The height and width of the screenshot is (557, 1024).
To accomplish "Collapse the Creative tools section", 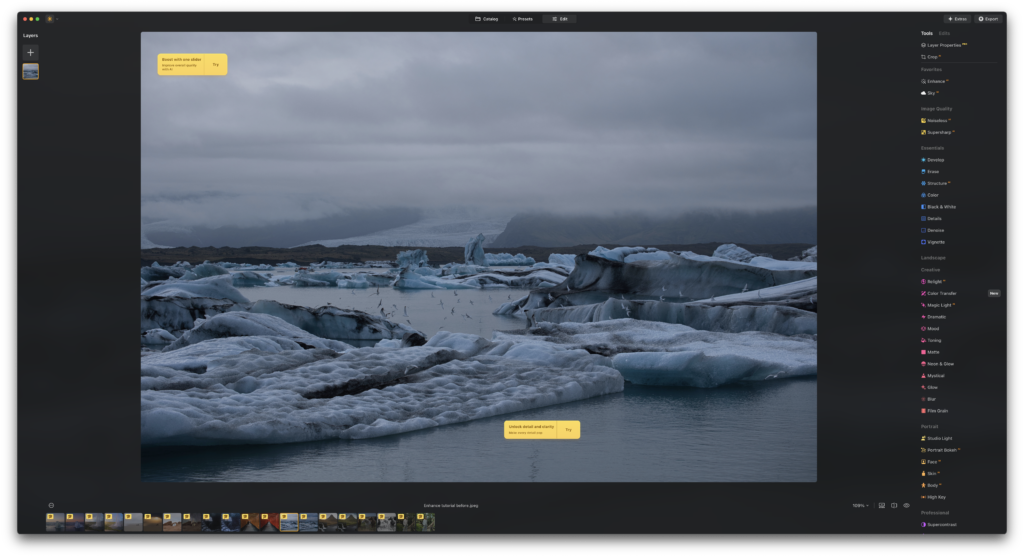I will pos(931,270).
